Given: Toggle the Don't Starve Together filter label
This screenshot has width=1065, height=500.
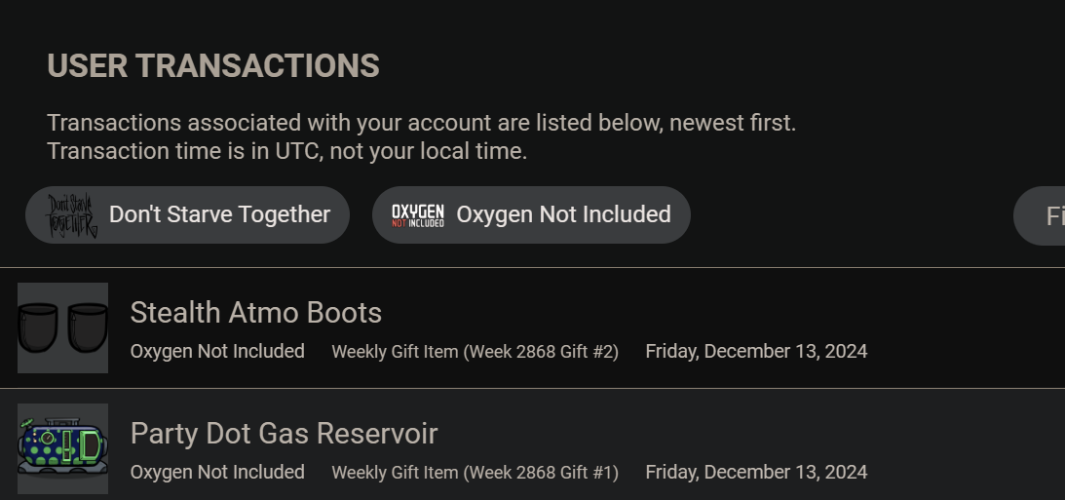Looking at the screenshot, I should [219, 215].
